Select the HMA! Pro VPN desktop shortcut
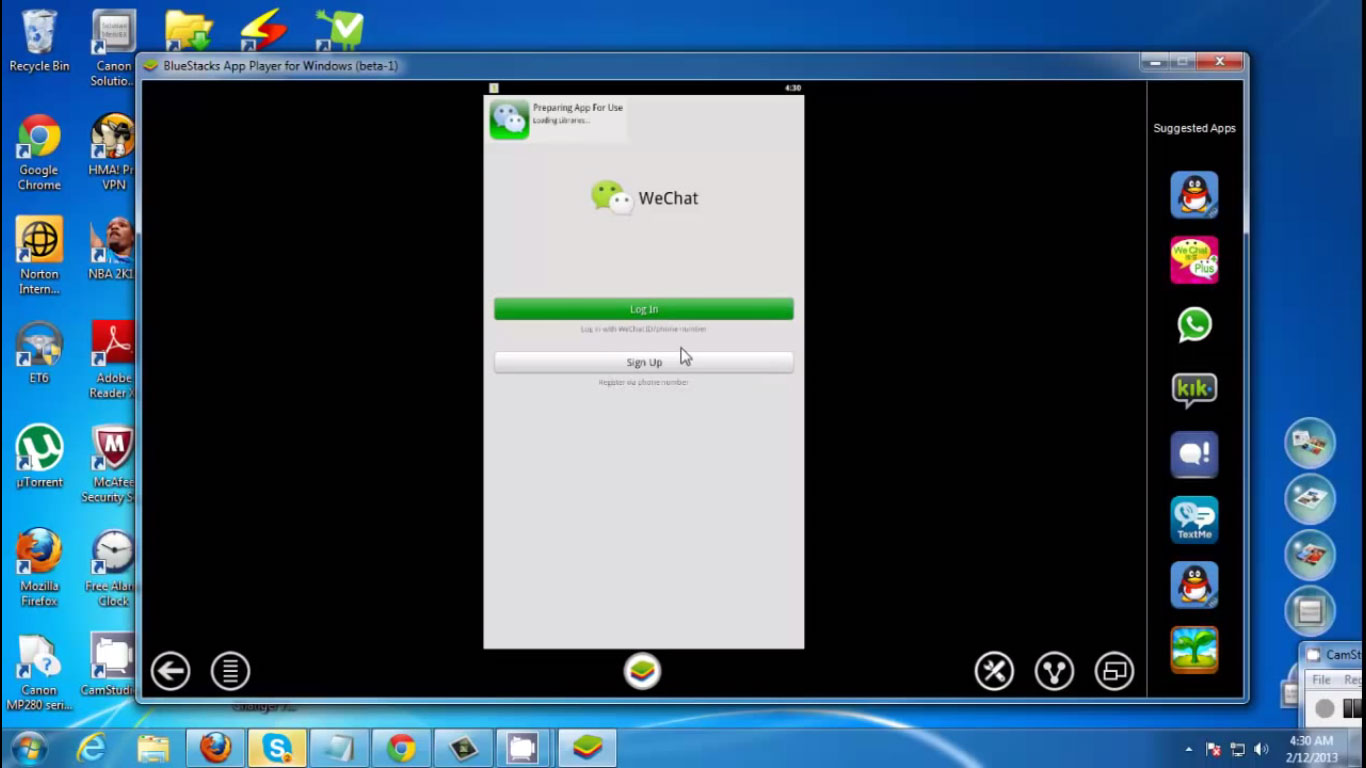The image size is (1366, 768). pyautogui.click(x=113, y=152)
